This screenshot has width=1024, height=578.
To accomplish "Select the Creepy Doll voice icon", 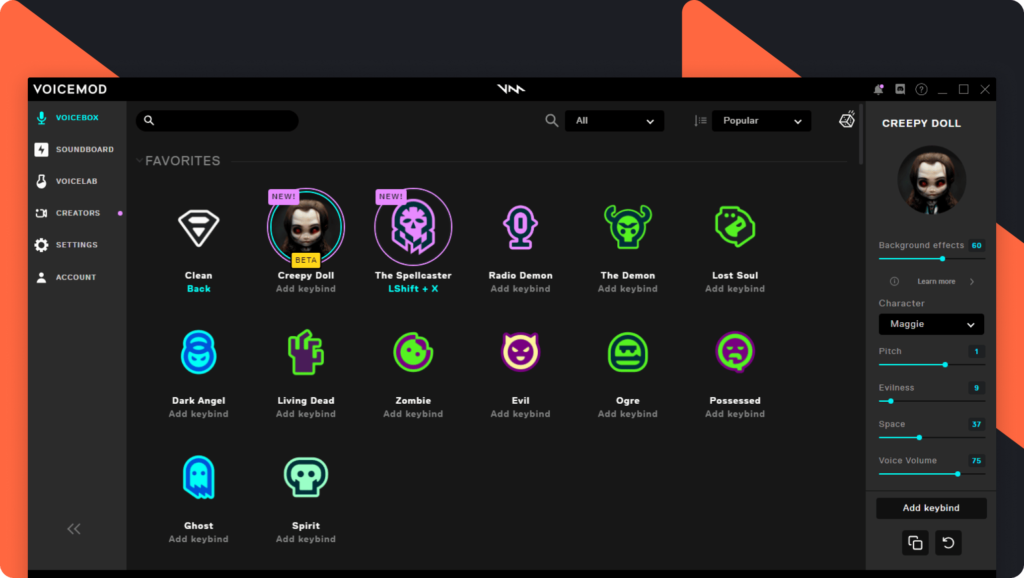I will pos(305,227).
